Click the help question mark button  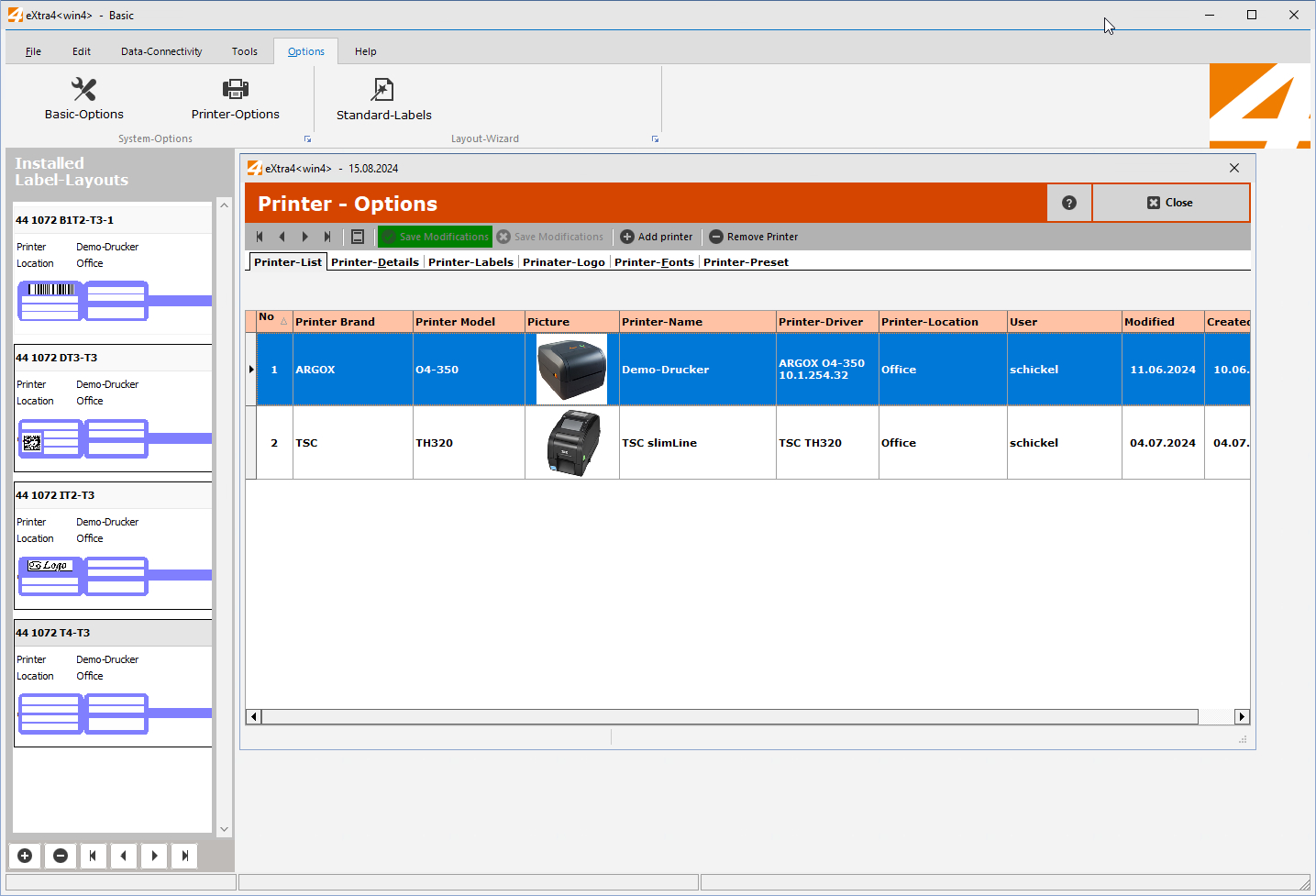click(1068, 203)
